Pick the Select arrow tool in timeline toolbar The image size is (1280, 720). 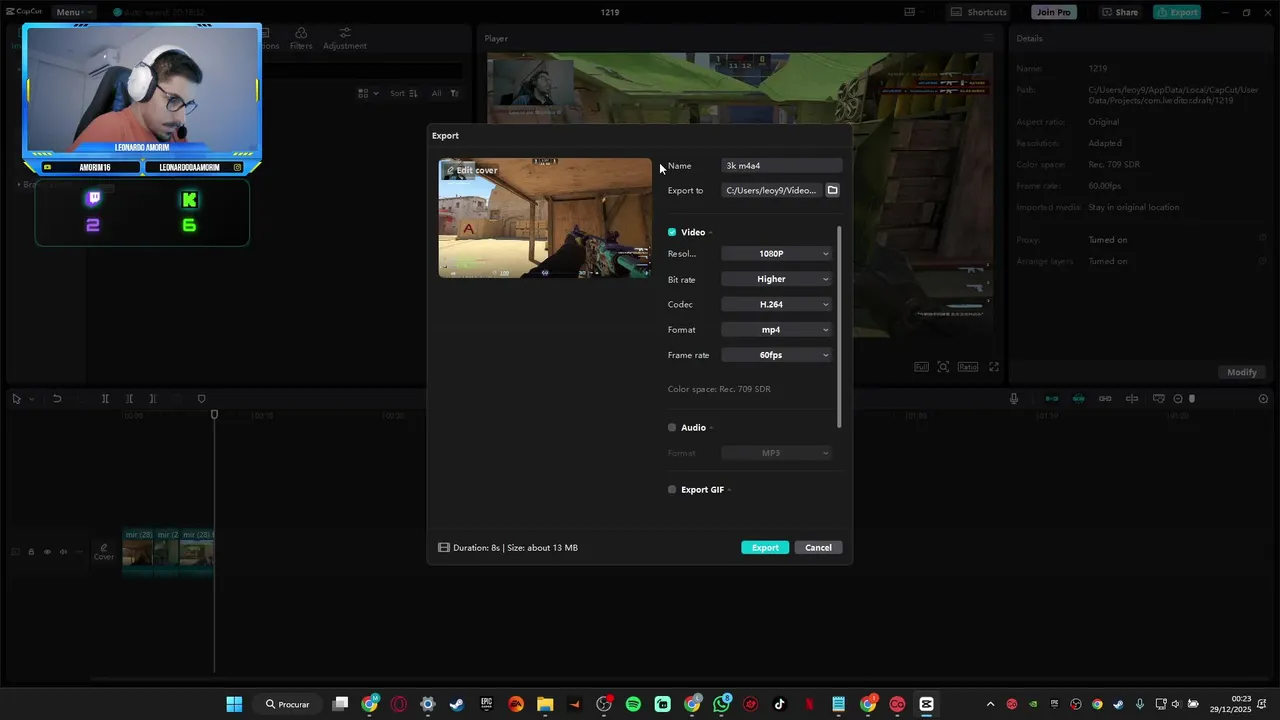(16, 399)
